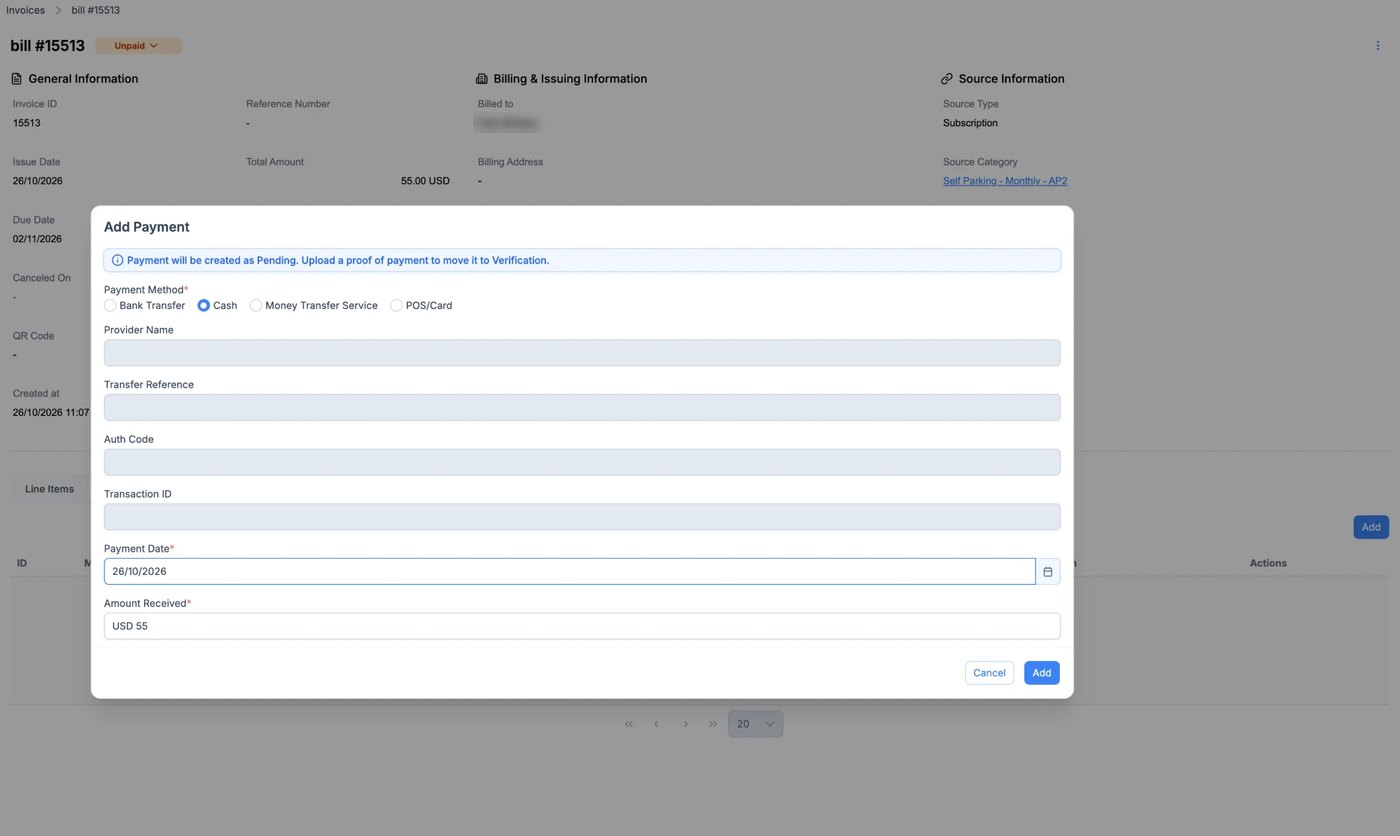
Task: Navigate to Invoices breadcrumb
Action: click(25, 10)
